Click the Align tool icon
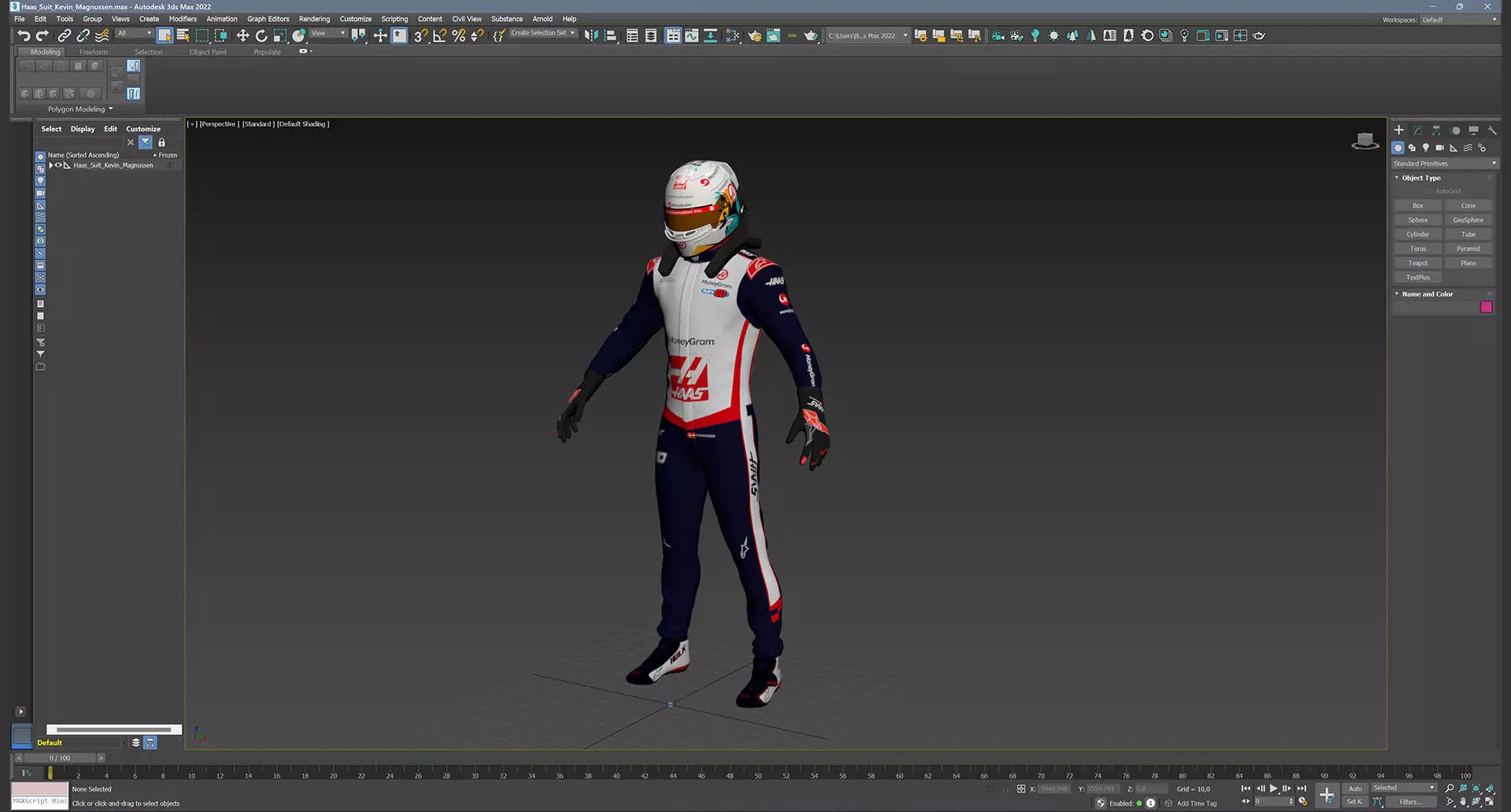Screen dimensions: 1511x812 pos(610,35)
